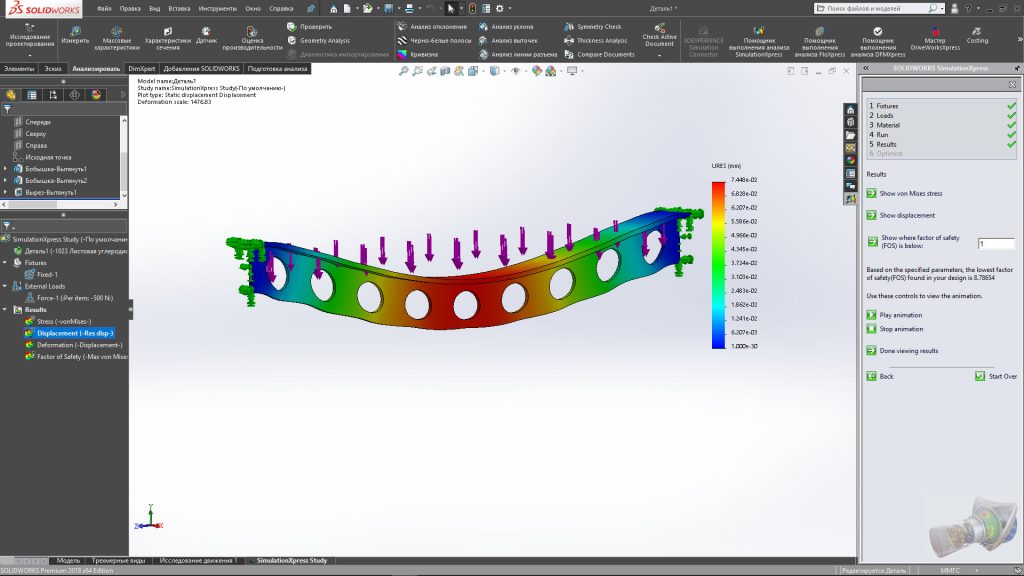Screen dimensions: 1024x576
Task: Collapse the Results tree node
Action: (6, 310)
